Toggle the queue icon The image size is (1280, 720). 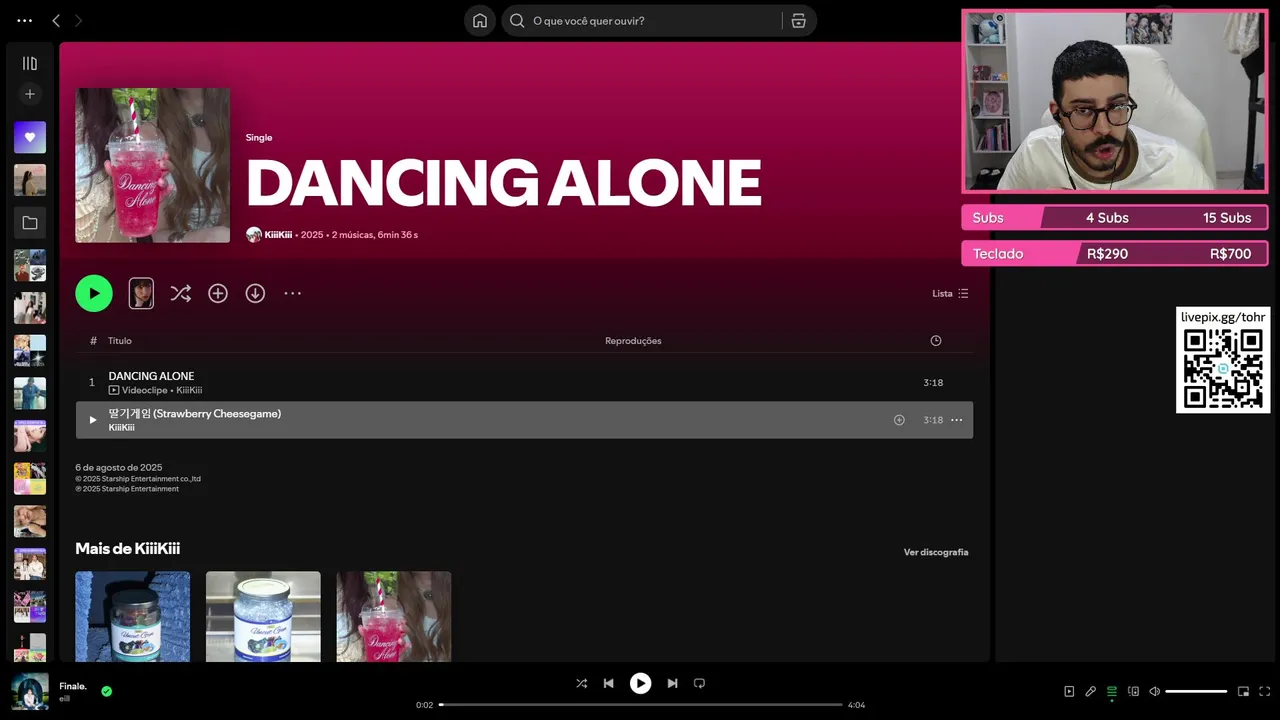click(x=1111, y=691)
